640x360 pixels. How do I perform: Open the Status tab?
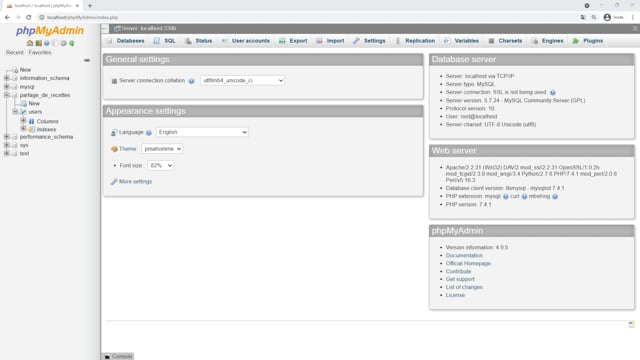tap(198, 41)
